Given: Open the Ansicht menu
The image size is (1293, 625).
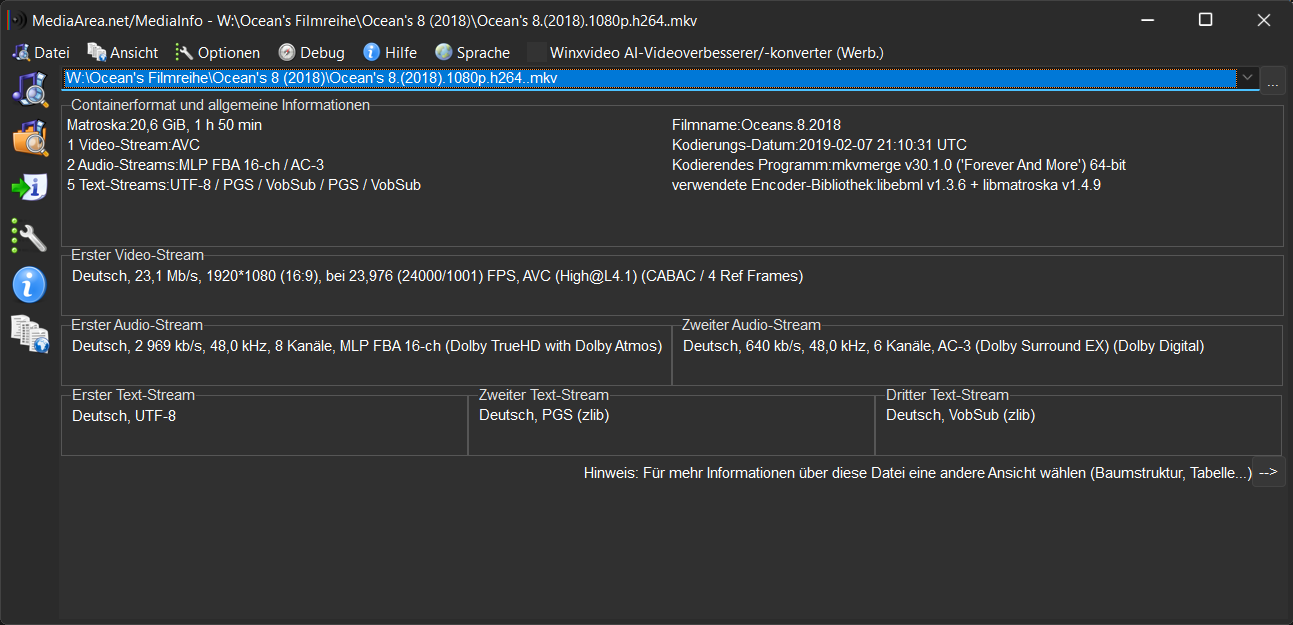Looking at the screenshot, I should [123, 53].
